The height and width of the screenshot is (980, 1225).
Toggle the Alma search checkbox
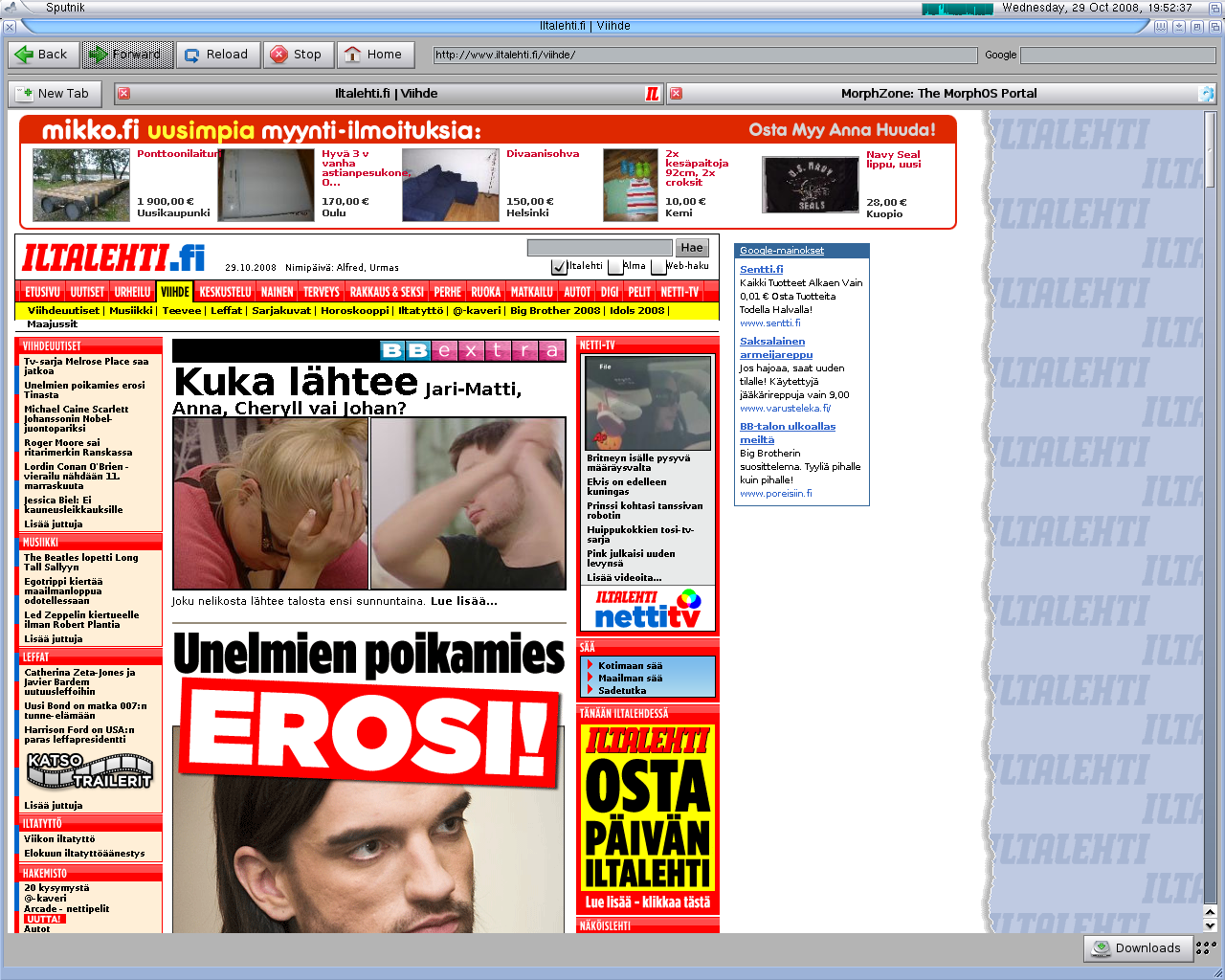coord(614,267)
